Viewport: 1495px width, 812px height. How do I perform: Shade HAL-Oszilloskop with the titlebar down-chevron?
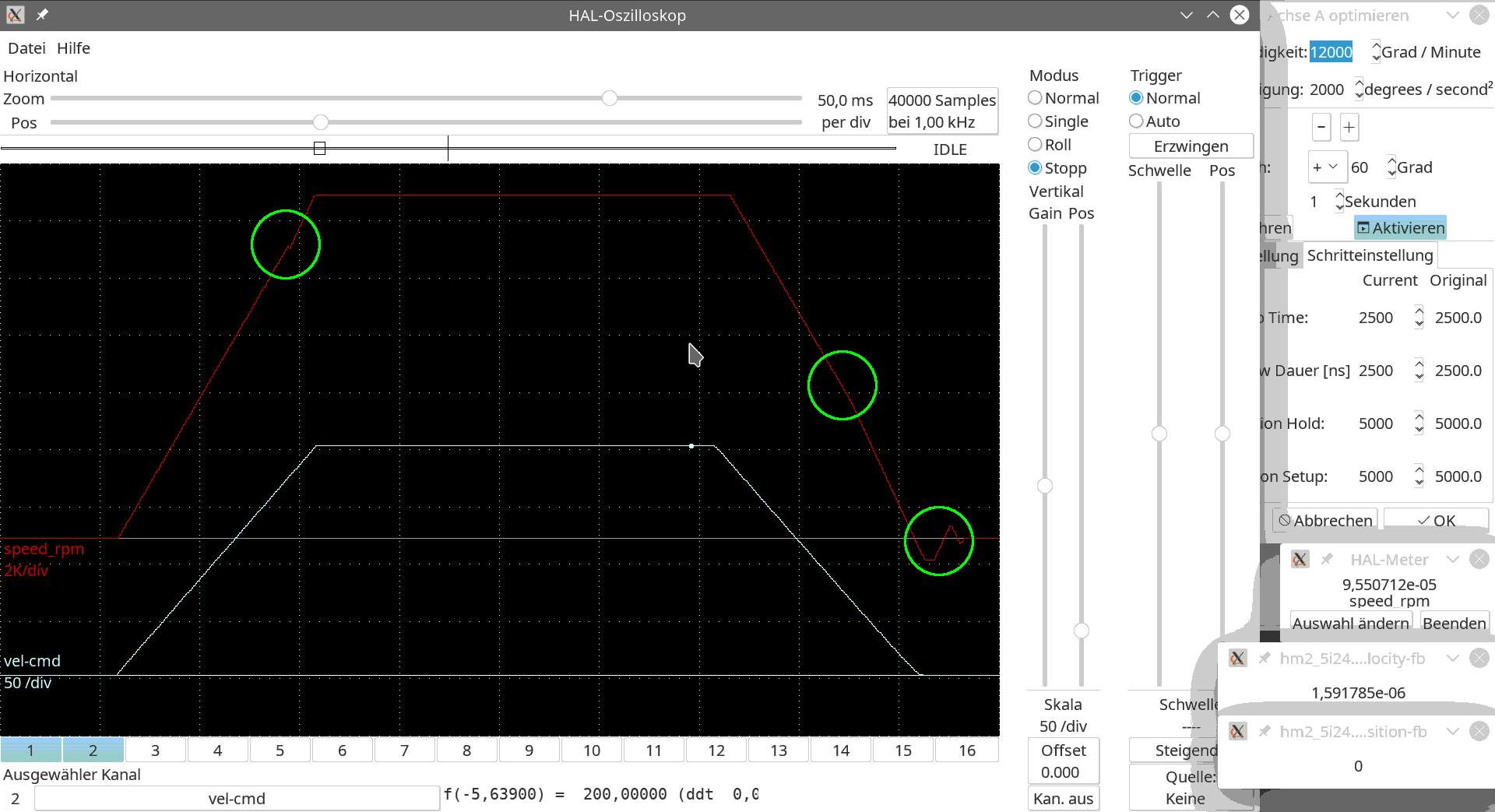point(1187,15)
